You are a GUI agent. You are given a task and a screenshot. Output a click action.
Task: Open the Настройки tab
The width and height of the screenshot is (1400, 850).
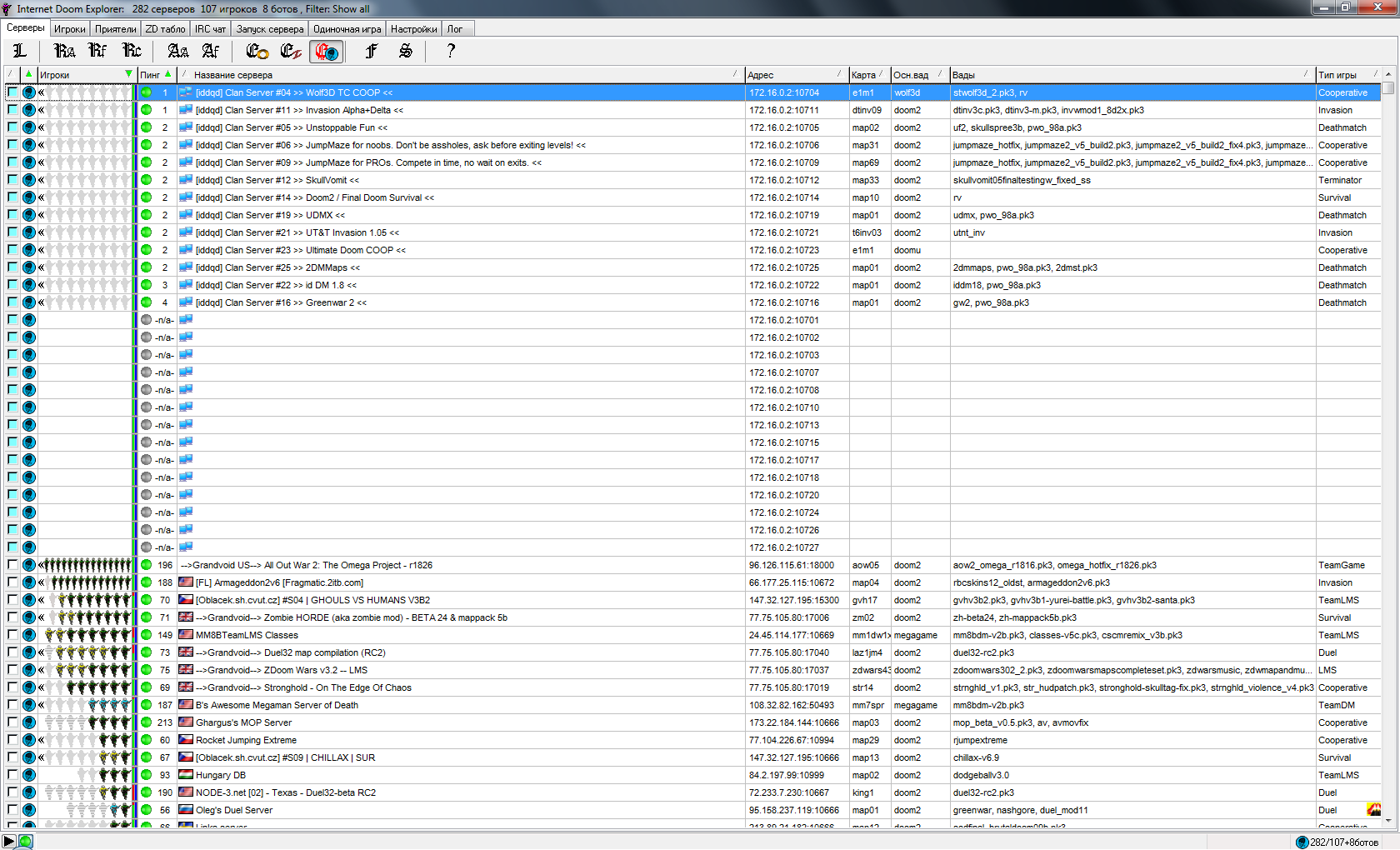(x=413, y=29)
